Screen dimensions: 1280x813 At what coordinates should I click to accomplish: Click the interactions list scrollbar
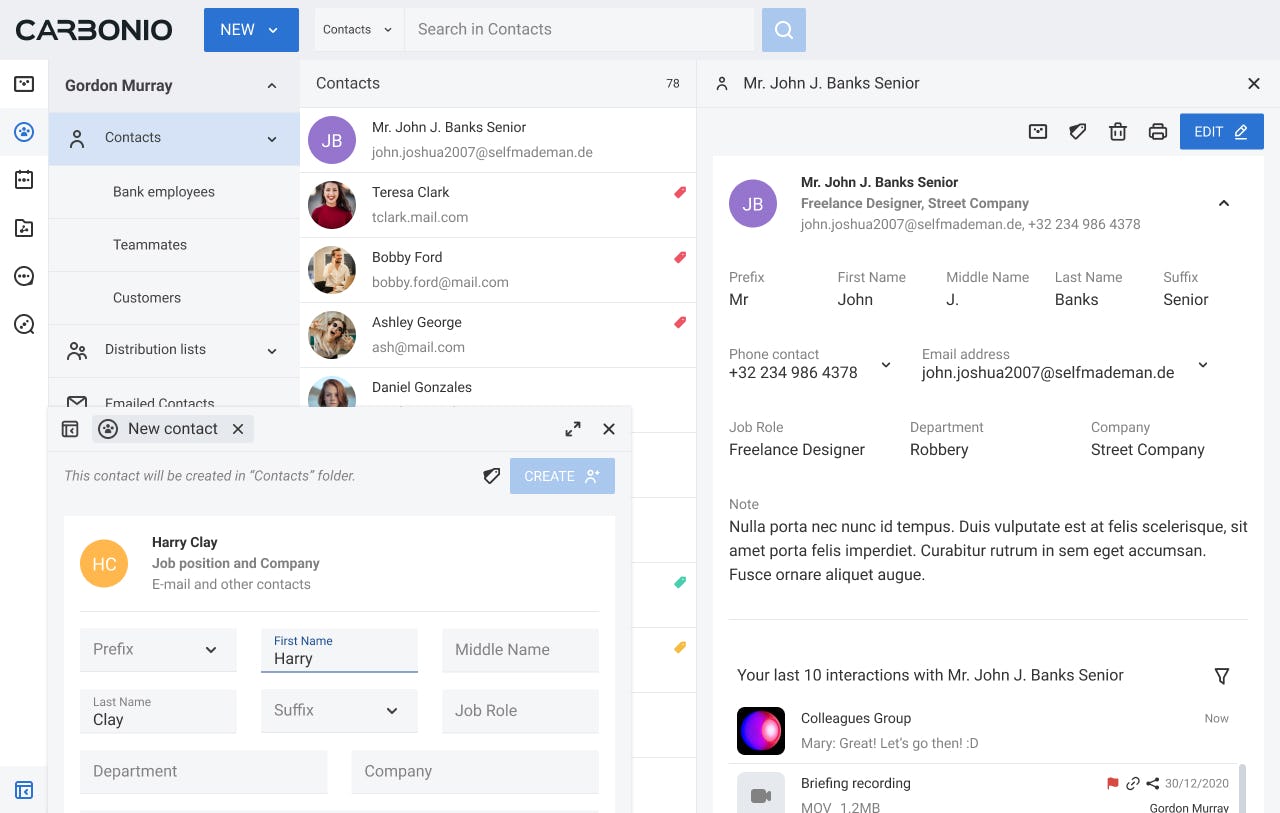point(1243,788)
